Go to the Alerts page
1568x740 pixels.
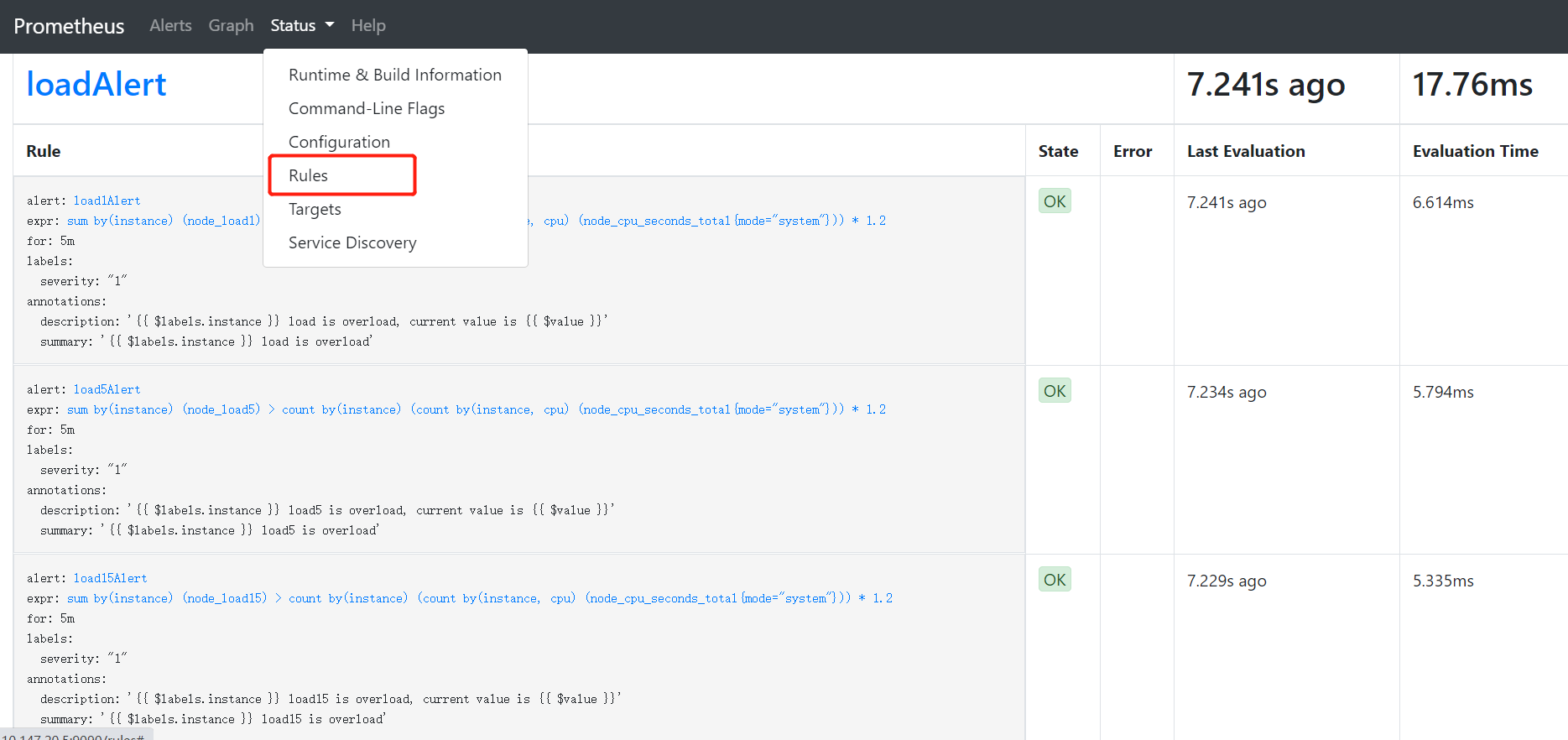click(x=170, y=26)
